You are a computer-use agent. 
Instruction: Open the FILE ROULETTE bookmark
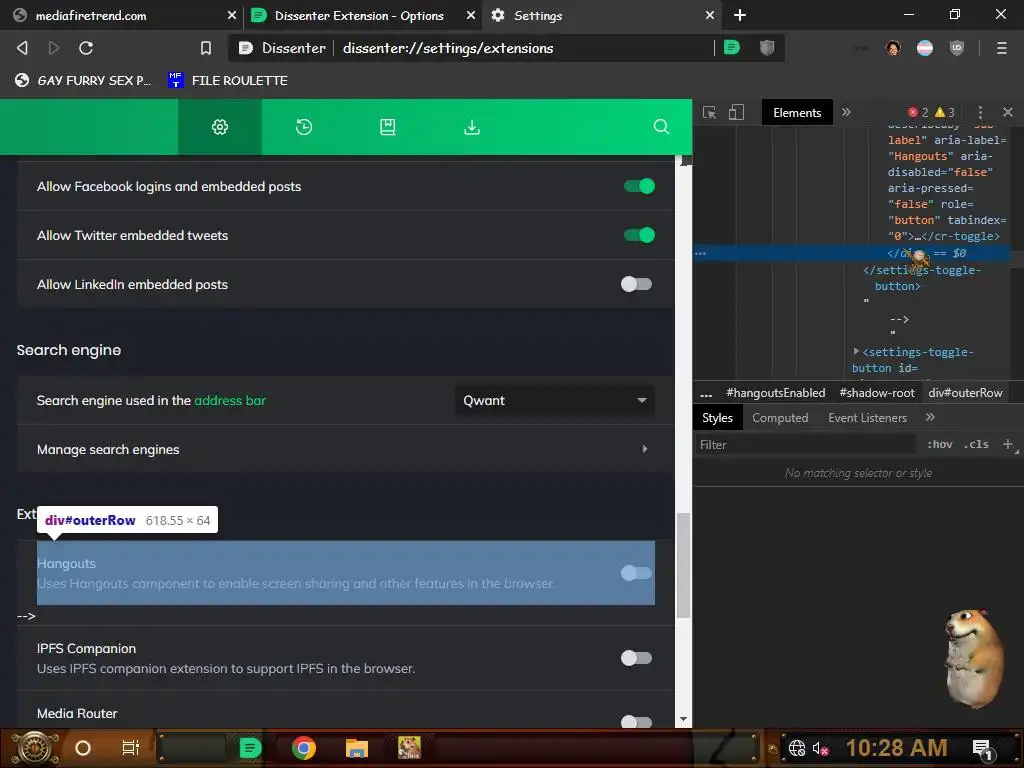228,80
